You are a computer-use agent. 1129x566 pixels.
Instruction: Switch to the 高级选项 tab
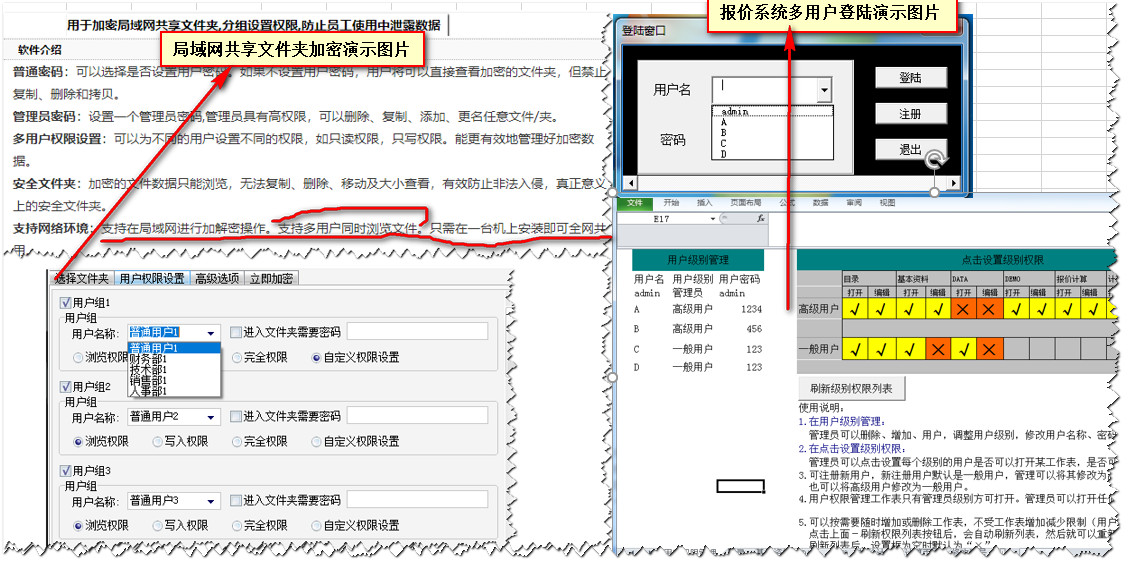pos(216,279)
